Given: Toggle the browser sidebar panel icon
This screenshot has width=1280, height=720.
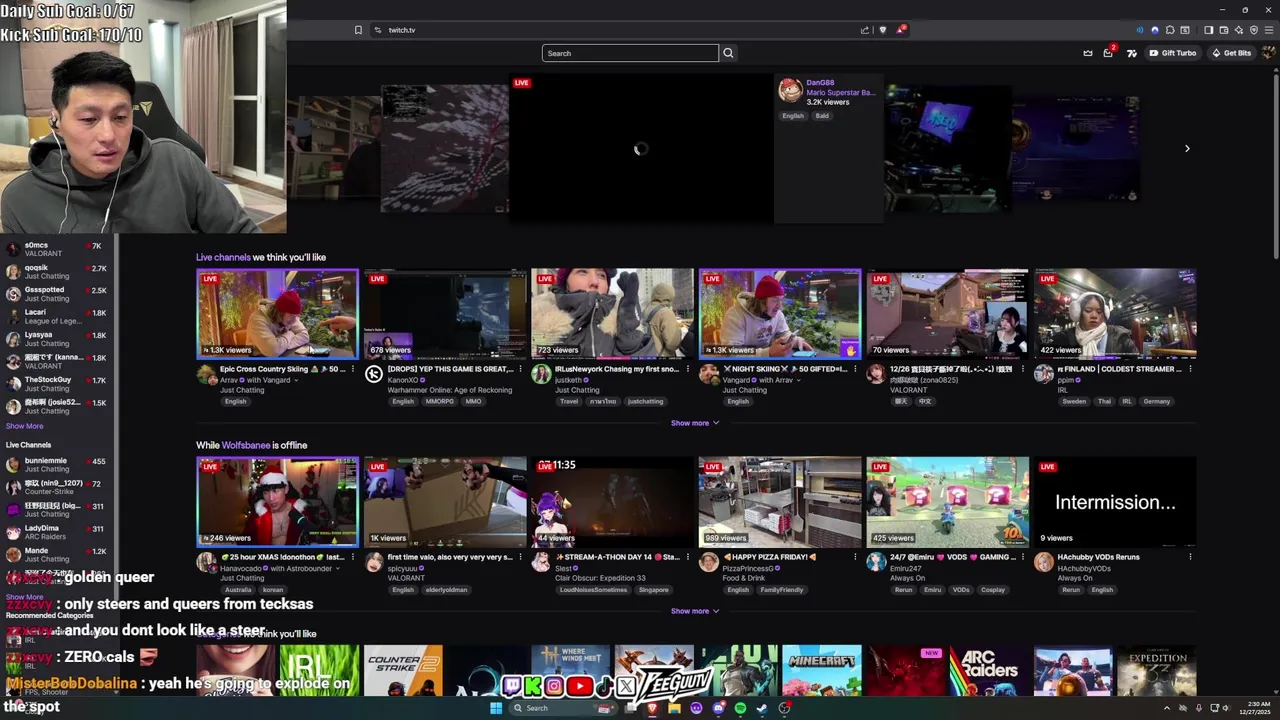Looking at the screenshot, I should [1208, 30].
